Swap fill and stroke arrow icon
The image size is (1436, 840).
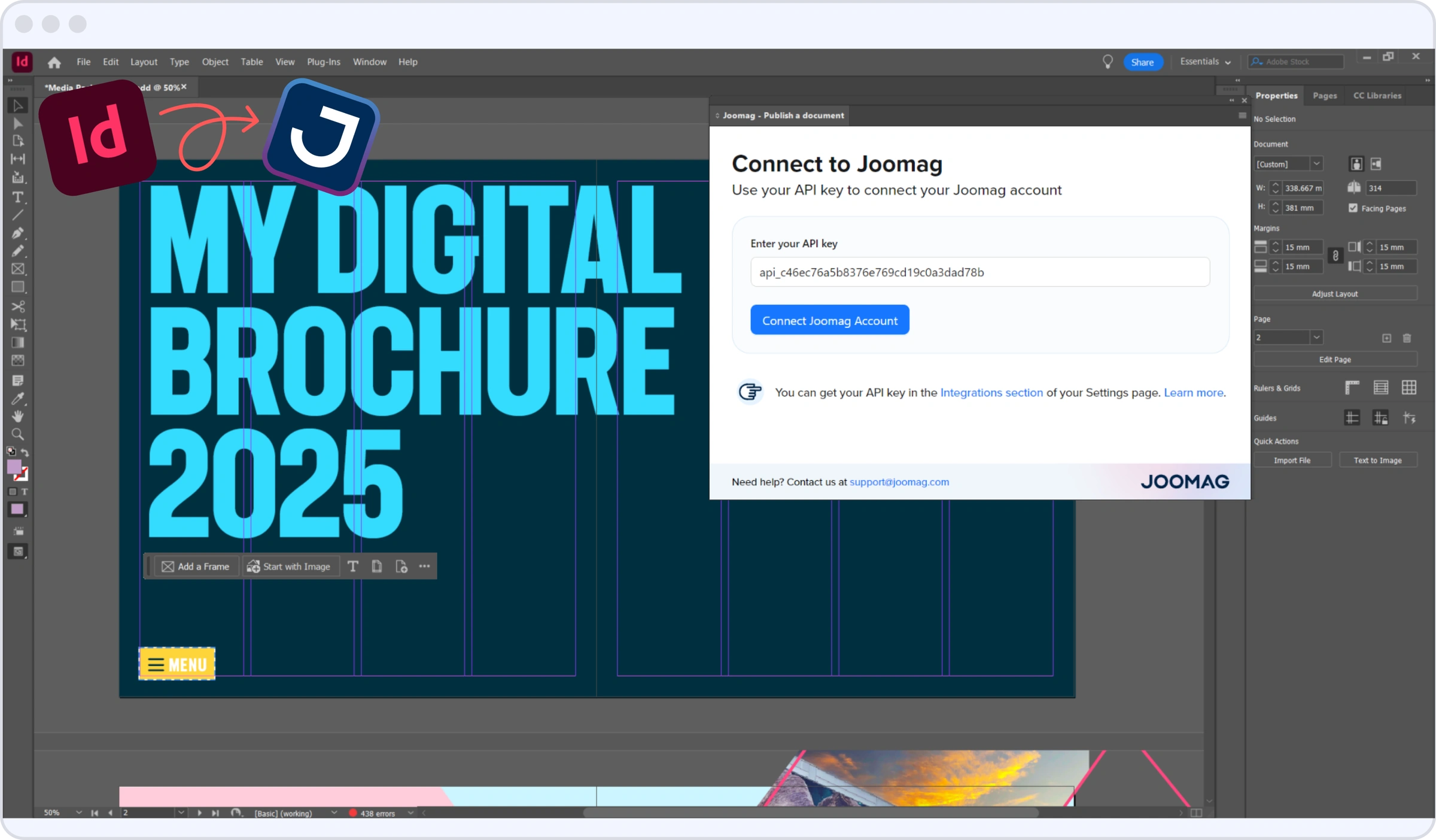(25, 452)
